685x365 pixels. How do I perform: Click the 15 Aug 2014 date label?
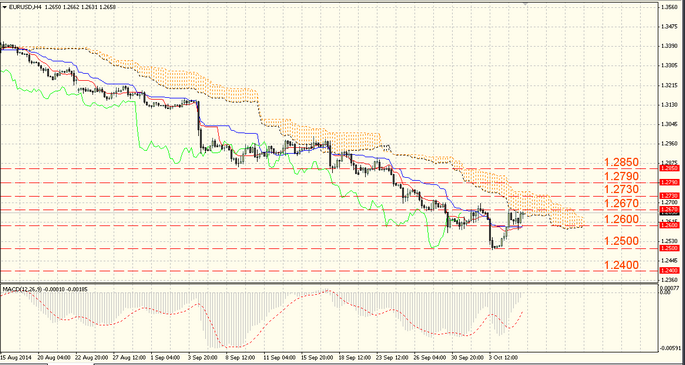tap(17, 356)
